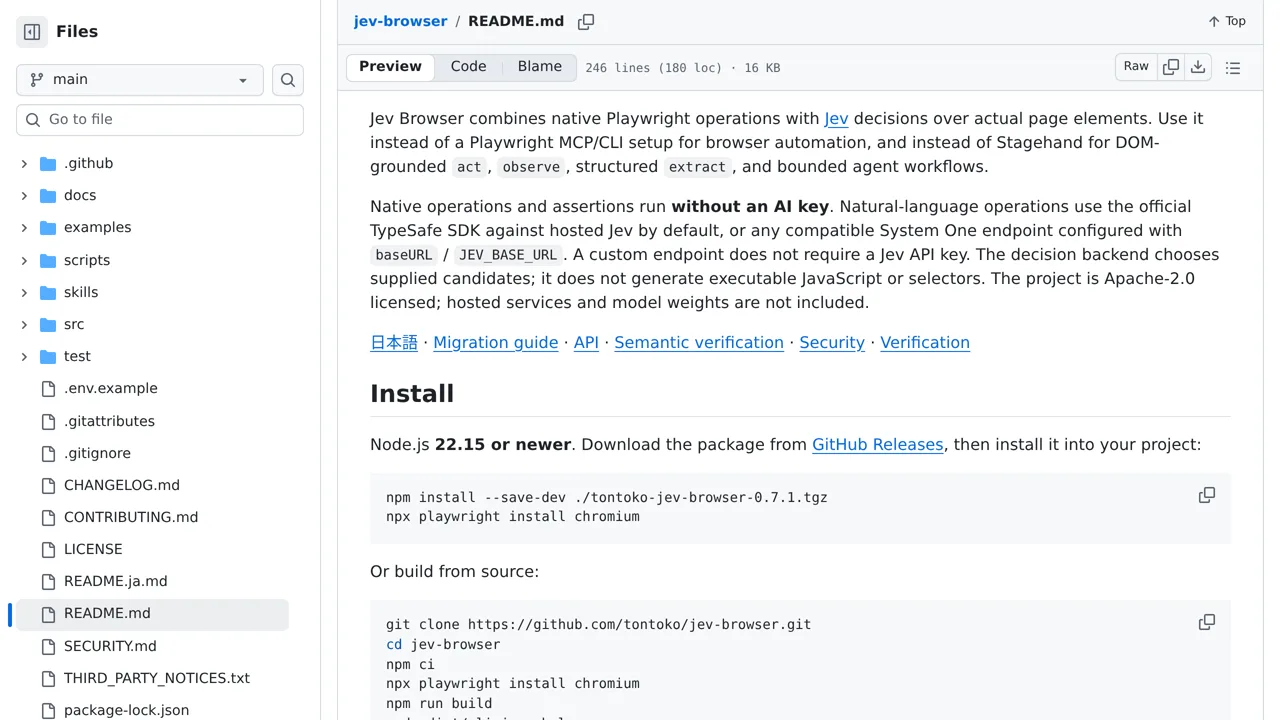Open the API documentation link
This screenshot has height=720, width=1280.
(586, 342)
